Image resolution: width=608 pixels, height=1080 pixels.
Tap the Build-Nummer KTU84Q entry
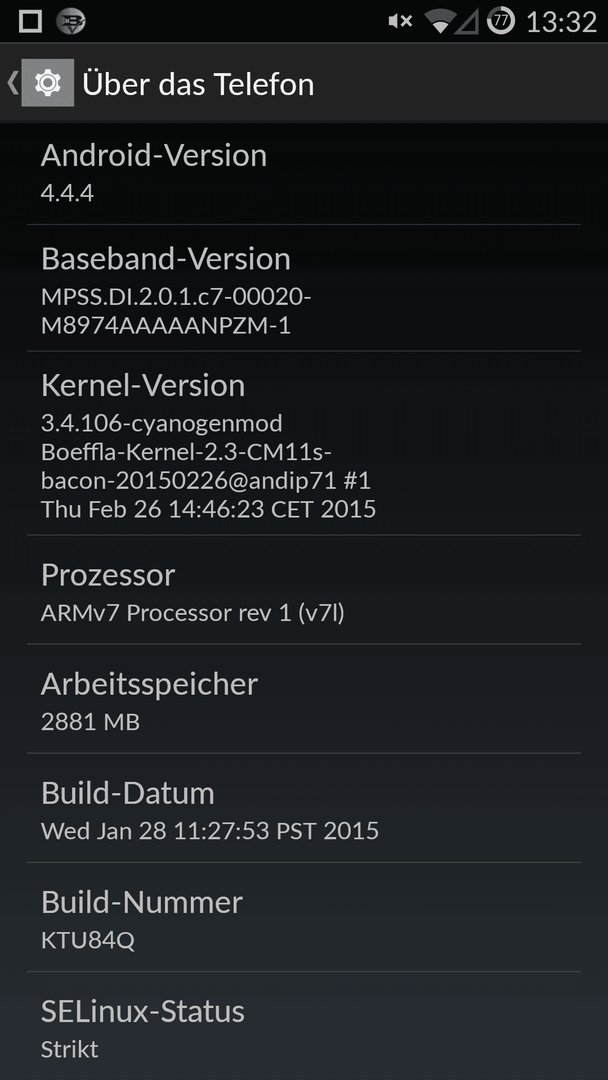(304, 917)
